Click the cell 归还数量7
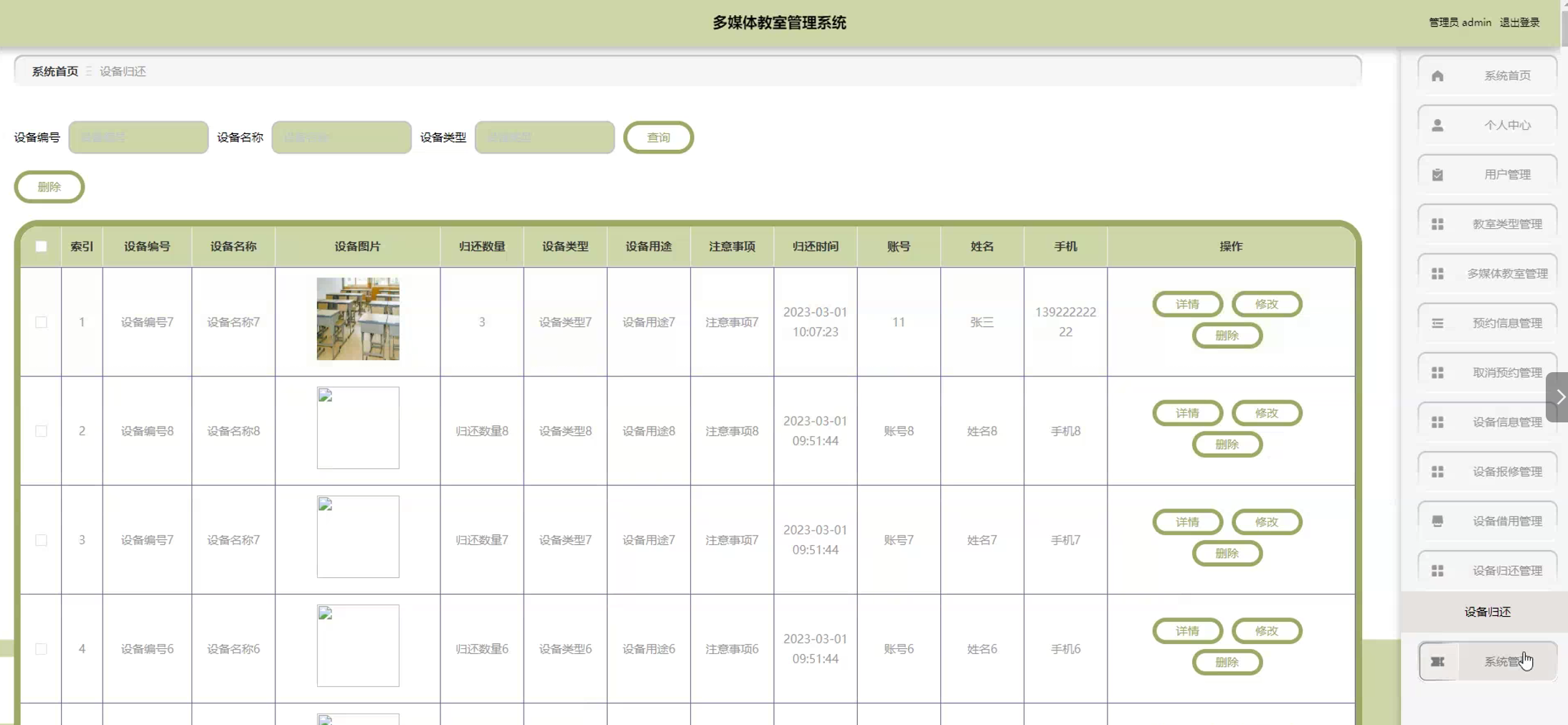 click(x=482, y=540)
